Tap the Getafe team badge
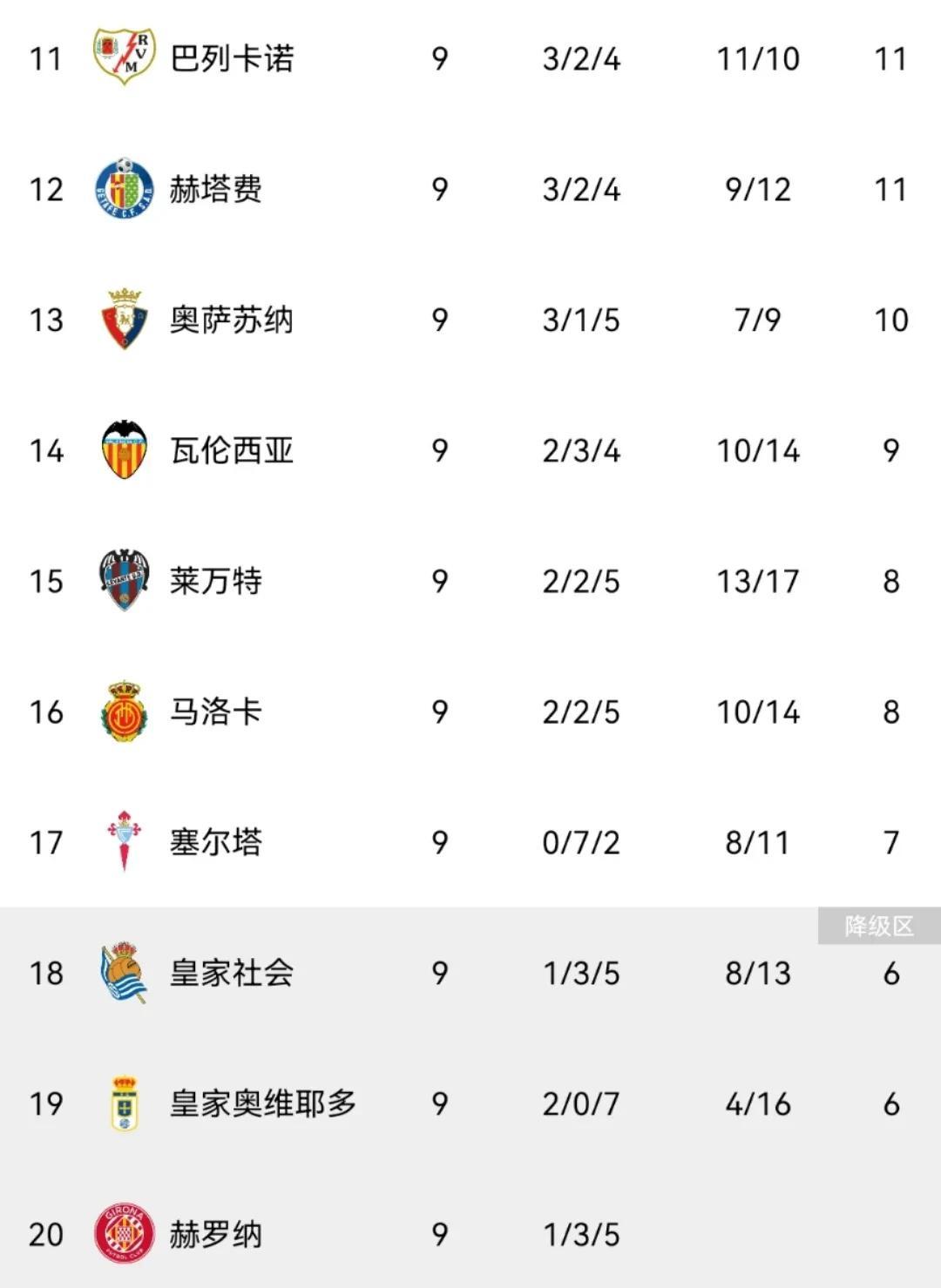This screenshot has width=941, height=1288. click(x=124, y=188)
